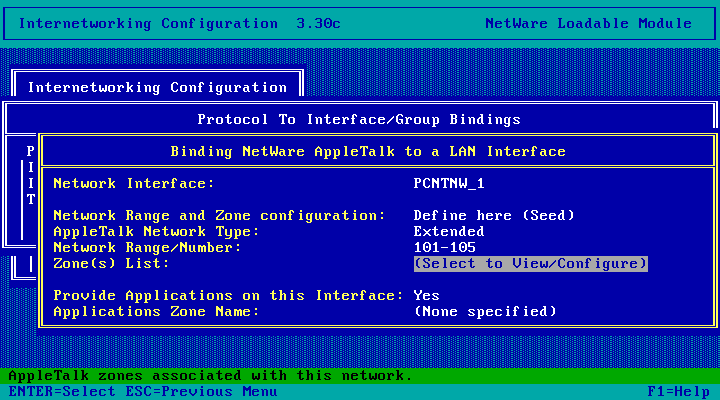Edit the Network Range value 101-105
Viewport: 720px width, 400px height.
pyautogui.click(x=444, y=248)
